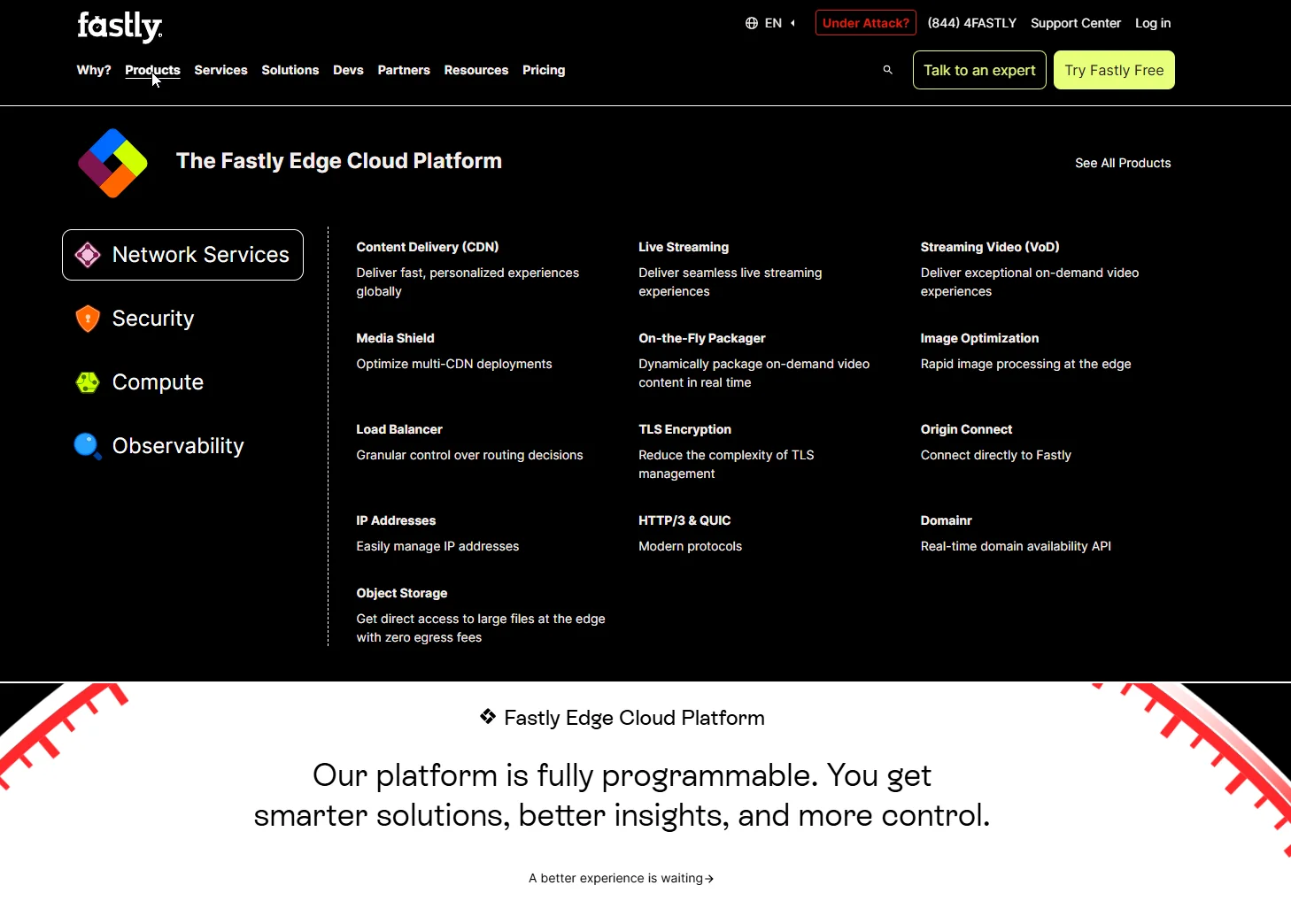The height and width of the screenshot is (924, 1291).
Task: Go to the Pricing page
Action: (544, 70)
